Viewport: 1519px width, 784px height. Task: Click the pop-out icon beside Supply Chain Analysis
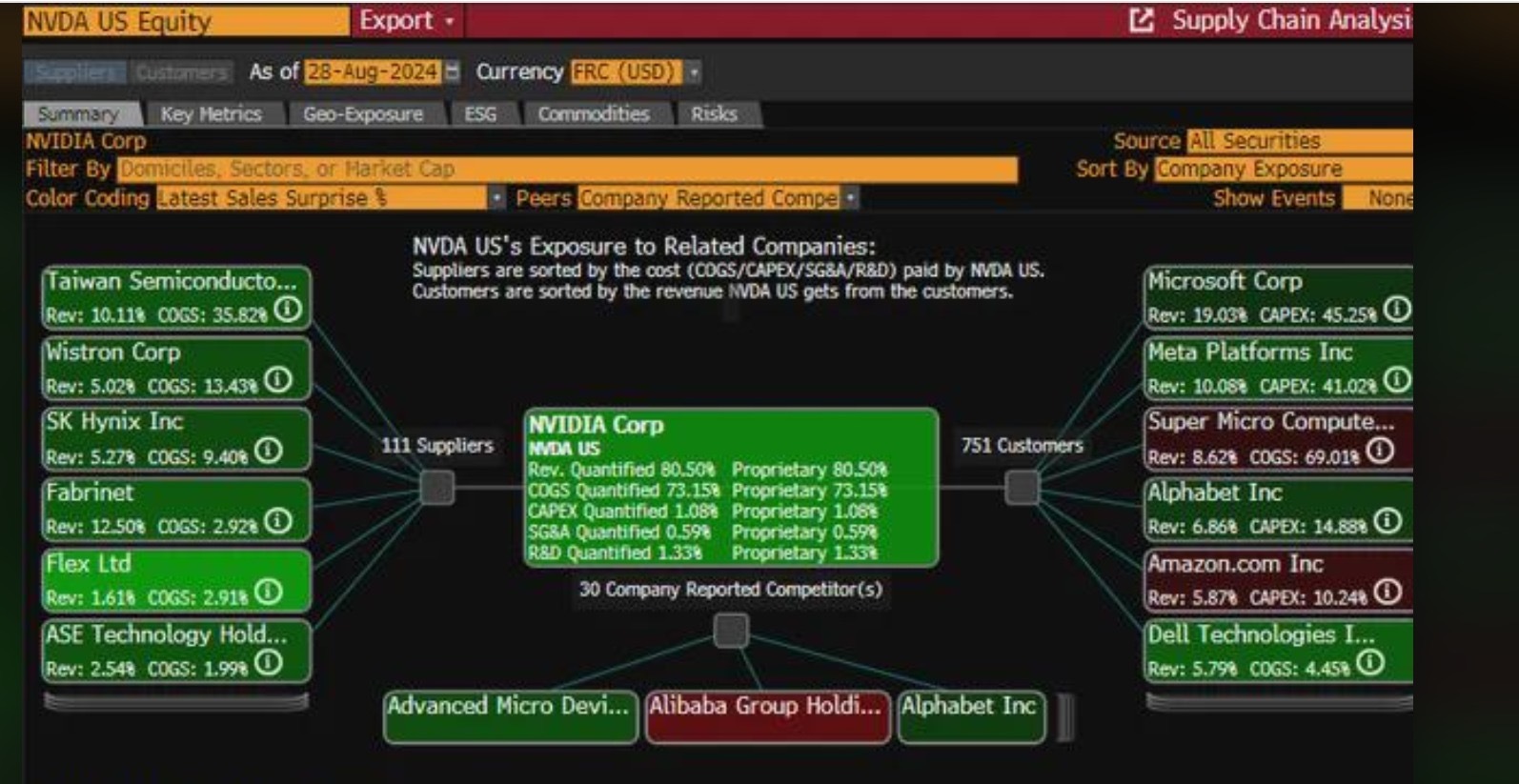(1141, 21)
